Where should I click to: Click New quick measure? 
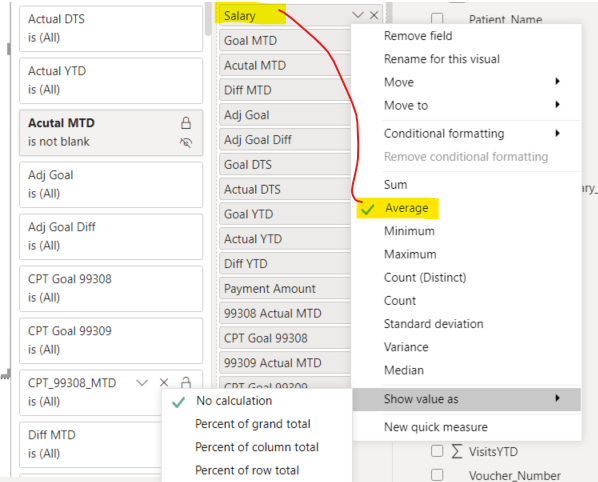[467, 427]
